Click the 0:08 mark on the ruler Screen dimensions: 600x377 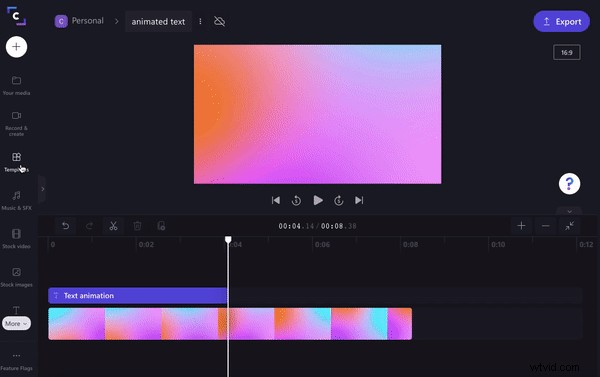pyautogui.click(x=411, y=245)
